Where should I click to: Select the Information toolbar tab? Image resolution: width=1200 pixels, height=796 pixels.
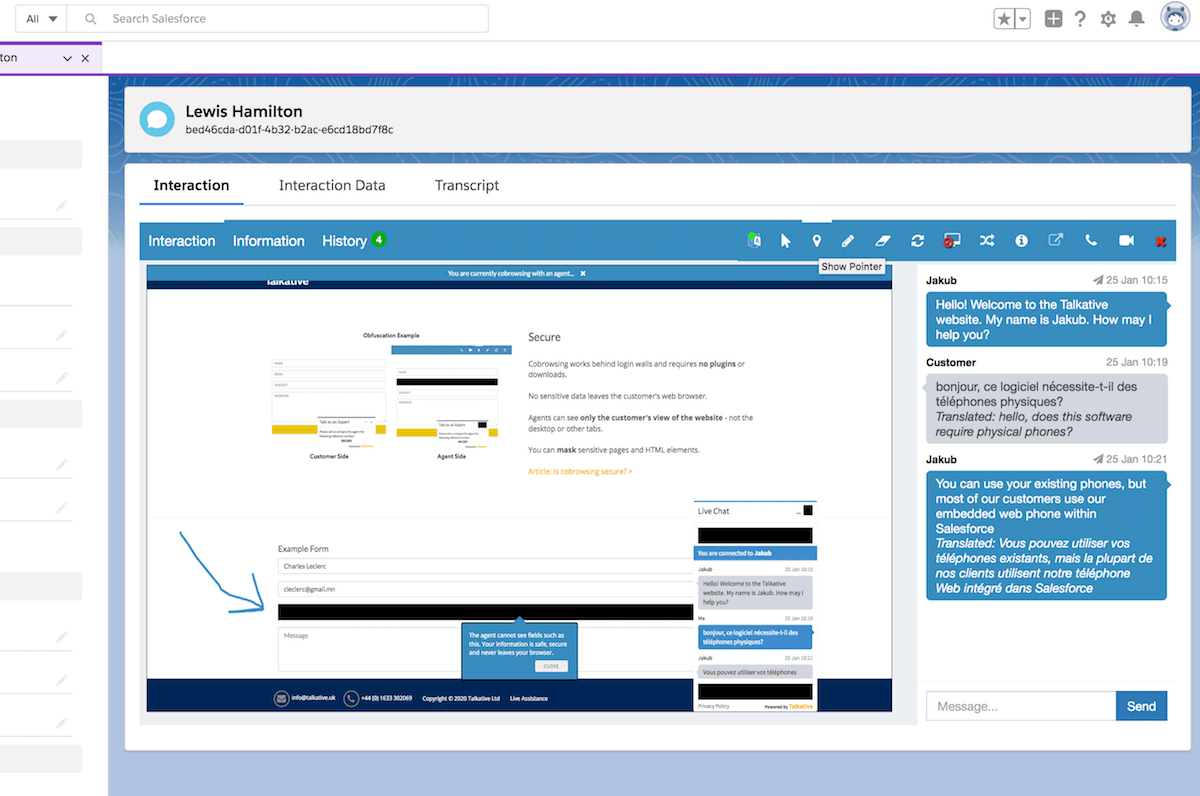tap(269, 241)
